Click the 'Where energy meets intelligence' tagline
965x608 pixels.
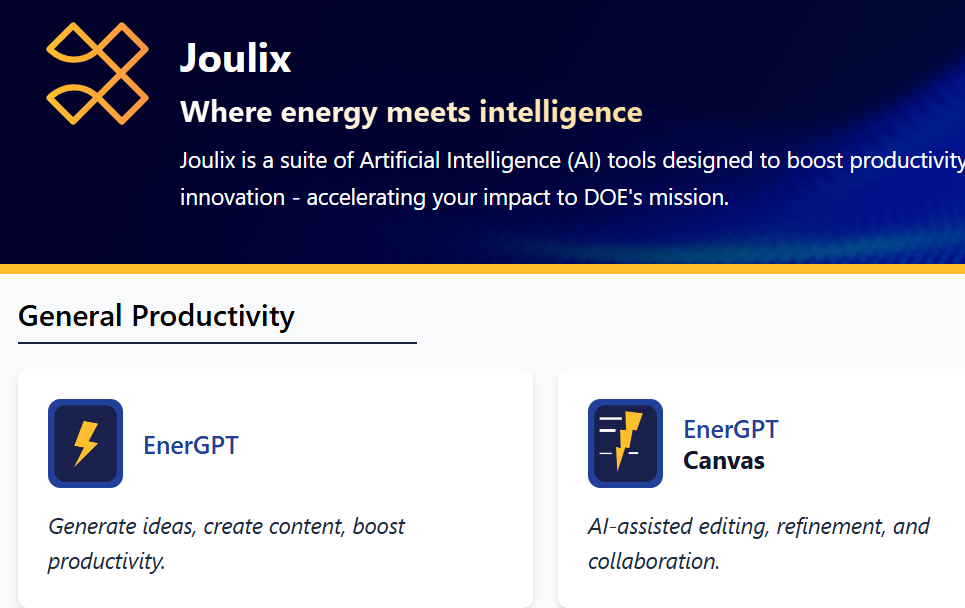(411, 111)
